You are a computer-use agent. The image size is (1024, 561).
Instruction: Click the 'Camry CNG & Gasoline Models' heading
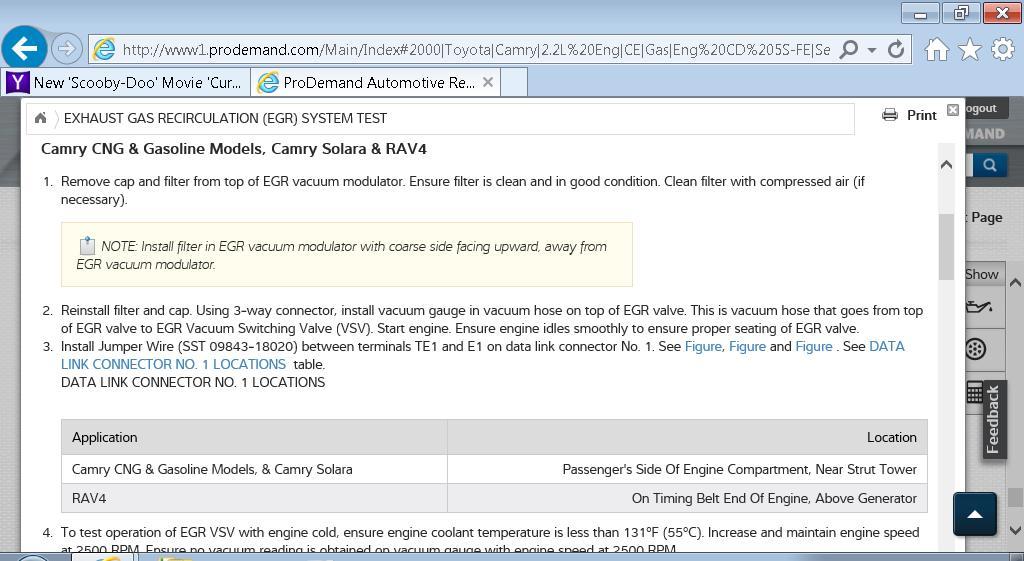234,149
